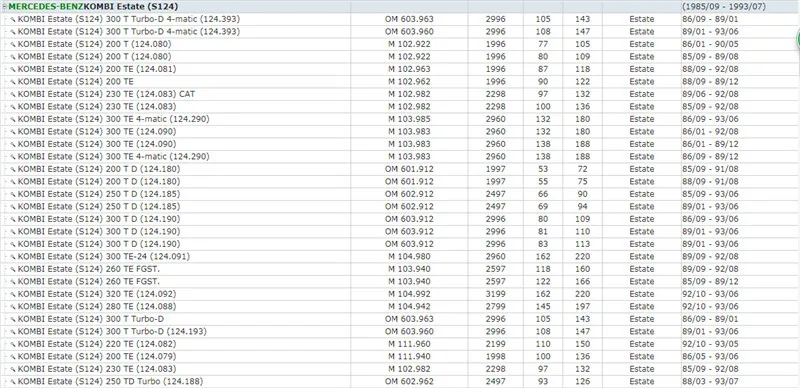Click the icon of 200 T (124.080) row with 77 and 105

tap(13, 44)
